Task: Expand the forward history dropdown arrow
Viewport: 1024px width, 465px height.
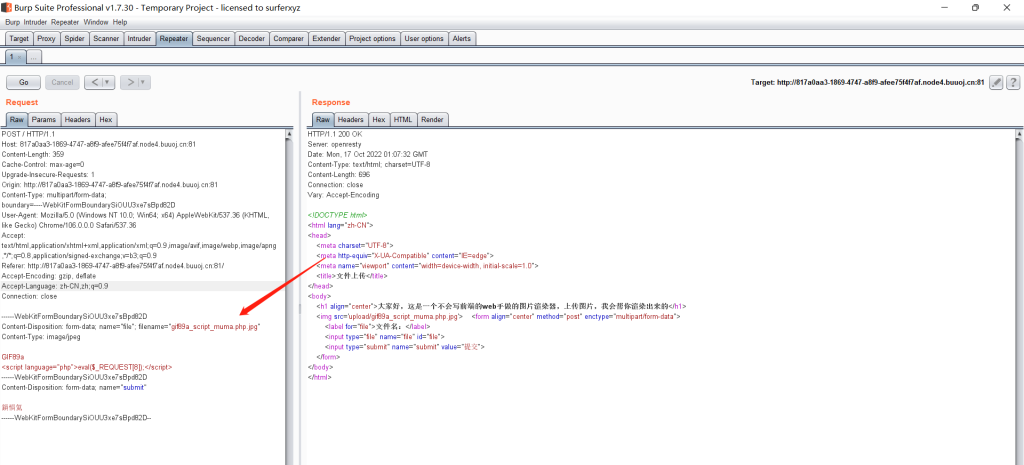Action: tap(144, 82)
